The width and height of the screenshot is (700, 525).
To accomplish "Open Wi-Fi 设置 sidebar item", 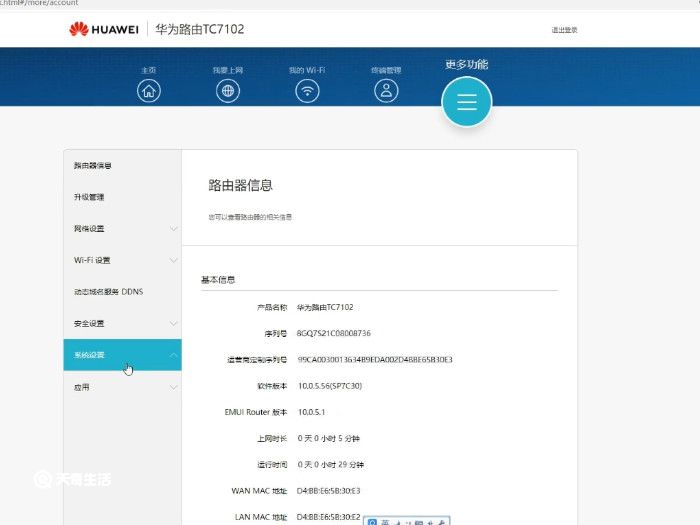I will coord(122,260).
